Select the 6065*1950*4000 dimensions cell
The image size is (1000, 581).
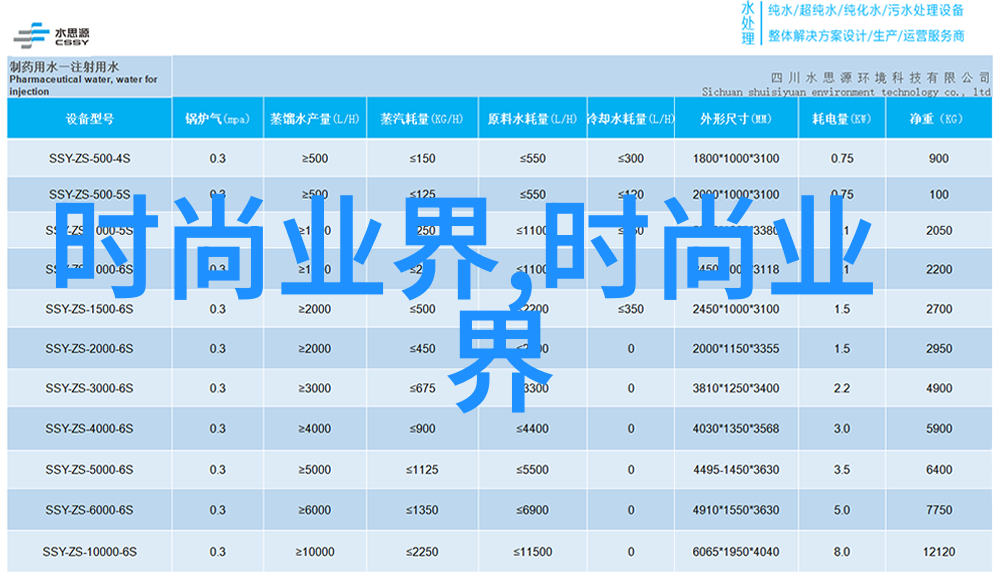tap(735, 552)
